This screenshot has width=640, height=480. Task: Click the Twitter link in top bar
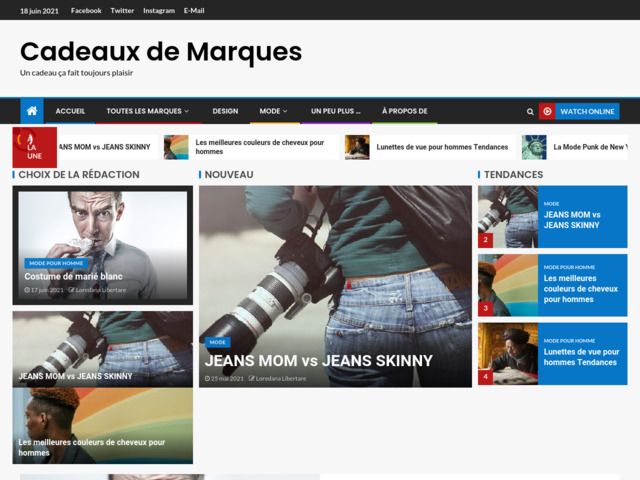[122, 11]
